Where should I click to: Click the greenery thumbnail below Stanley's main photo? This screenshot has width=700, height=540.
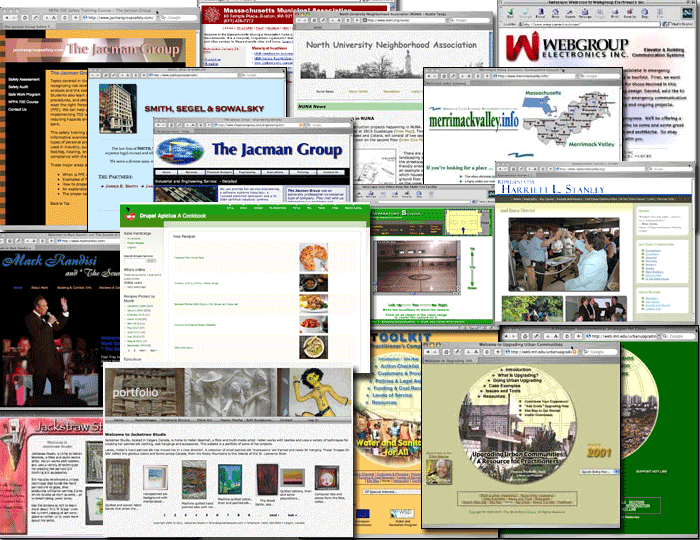[532, 309]
